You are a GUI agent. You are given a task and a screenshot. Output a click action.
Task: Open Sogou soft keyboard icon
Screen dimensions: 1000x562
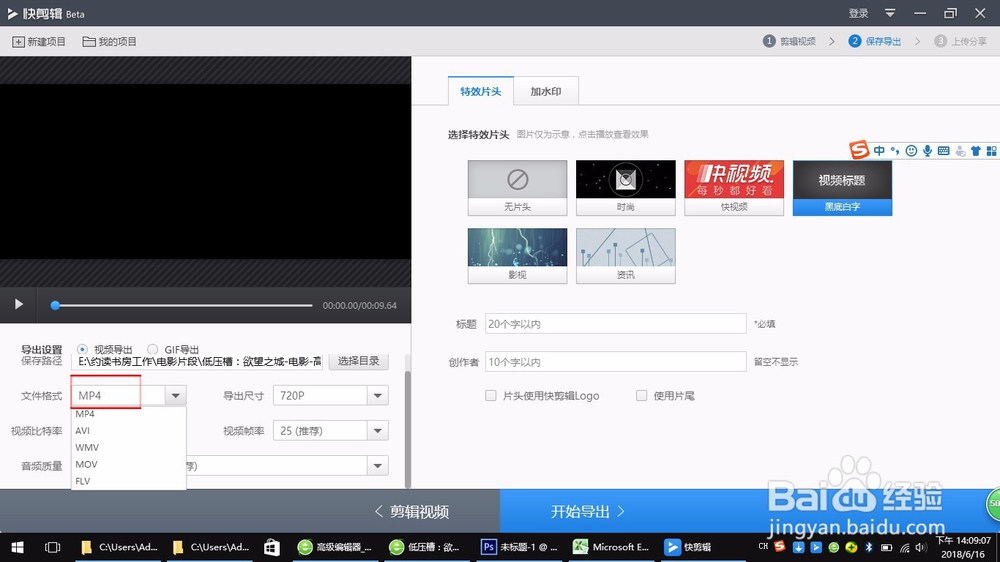pos(944,151)
